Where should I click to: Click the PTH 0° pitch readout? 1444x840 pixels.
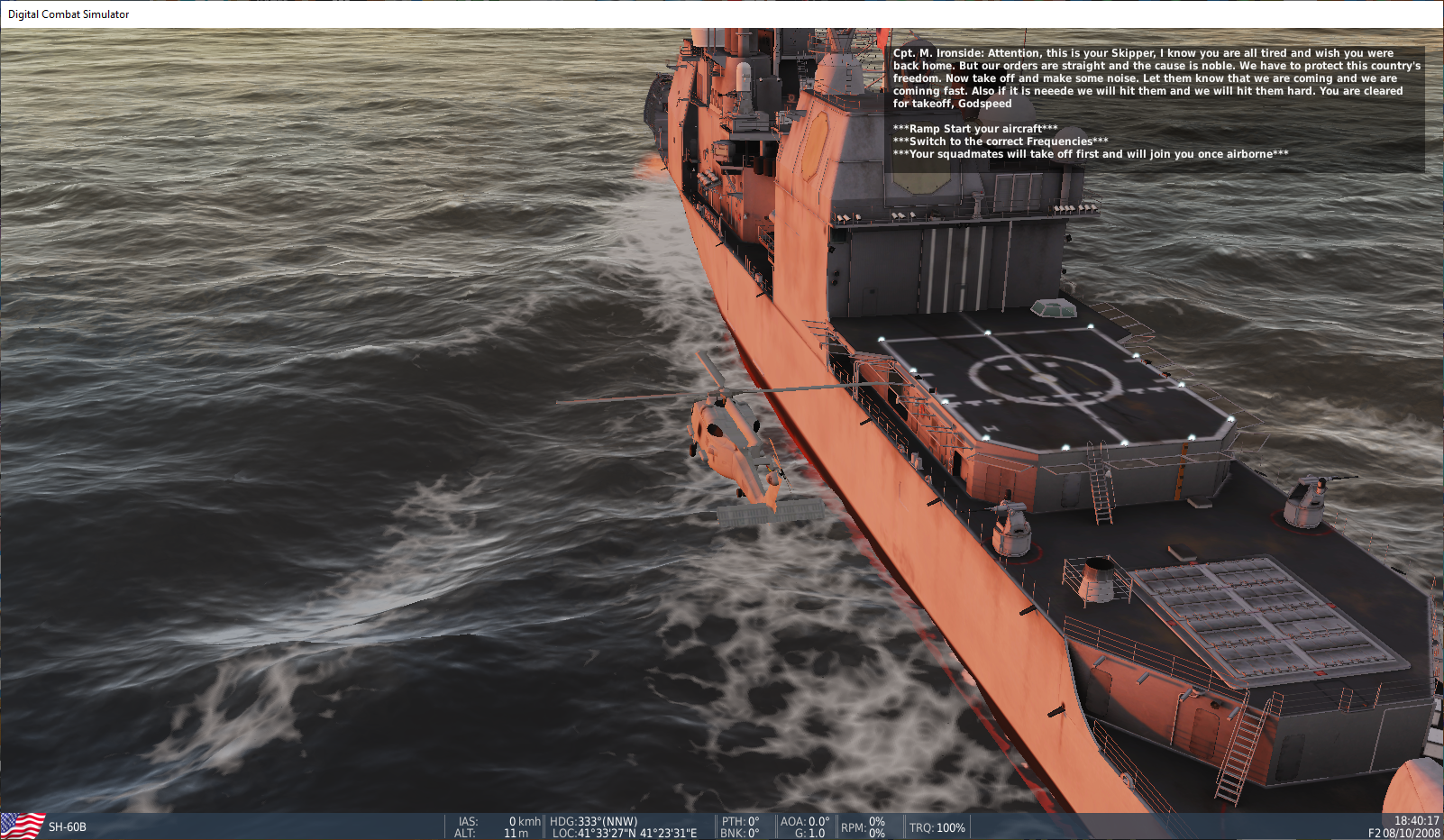(740, 821)
